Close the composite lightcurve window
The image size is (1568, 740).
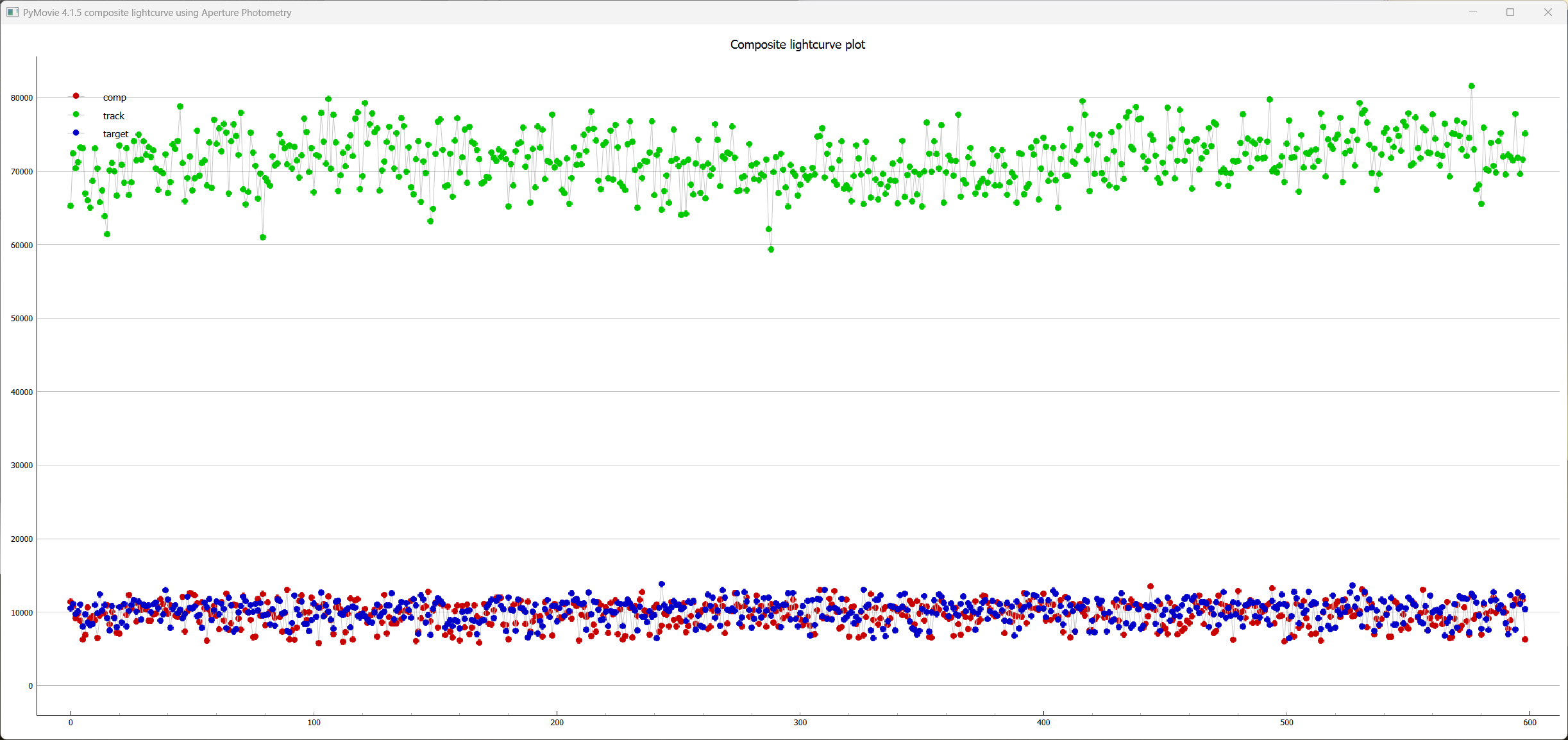click(x=1548, y=12)
